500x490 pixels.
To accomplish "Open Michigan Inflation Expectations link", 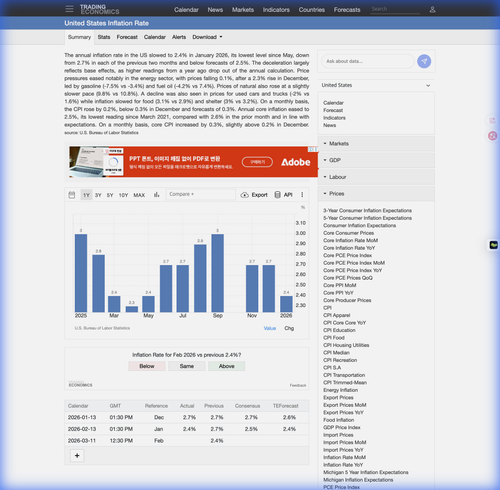I will 358,480.
